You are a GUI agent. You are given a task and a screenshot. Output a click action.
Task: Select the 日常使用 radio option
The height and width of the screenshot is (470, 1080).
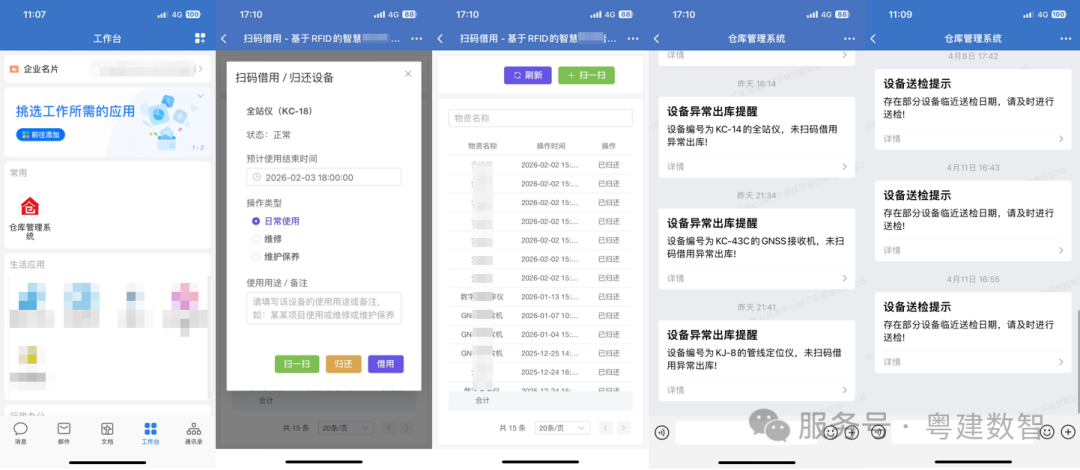[276, 221]
